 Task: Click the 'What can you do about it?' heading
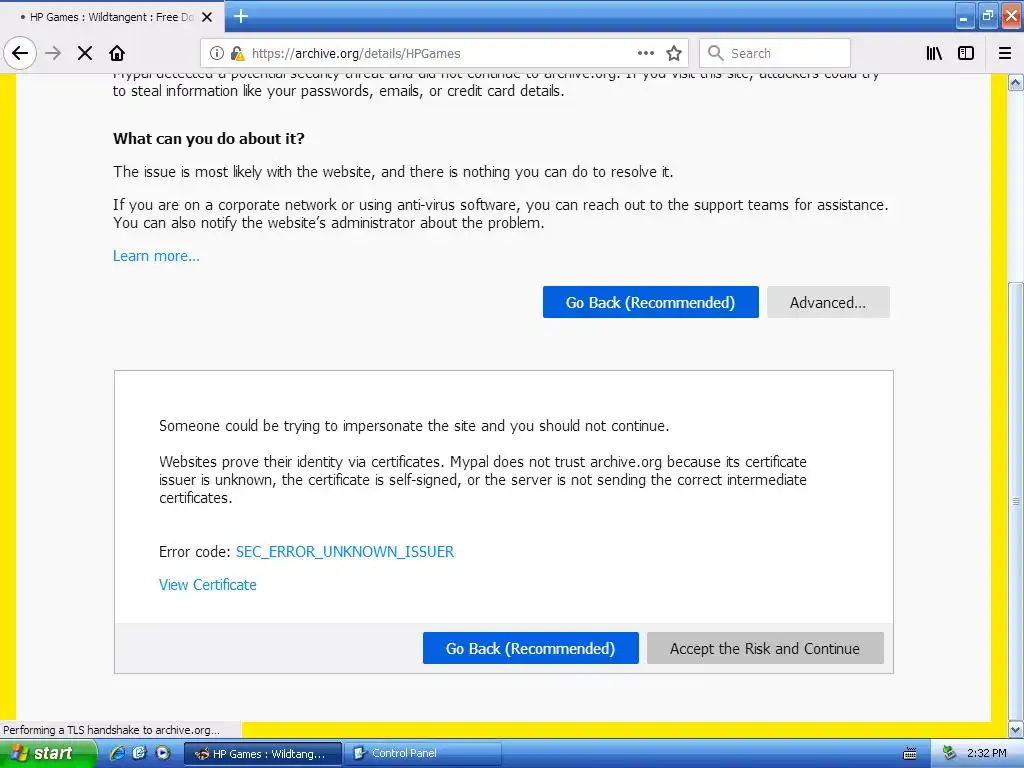pos(209,139)
